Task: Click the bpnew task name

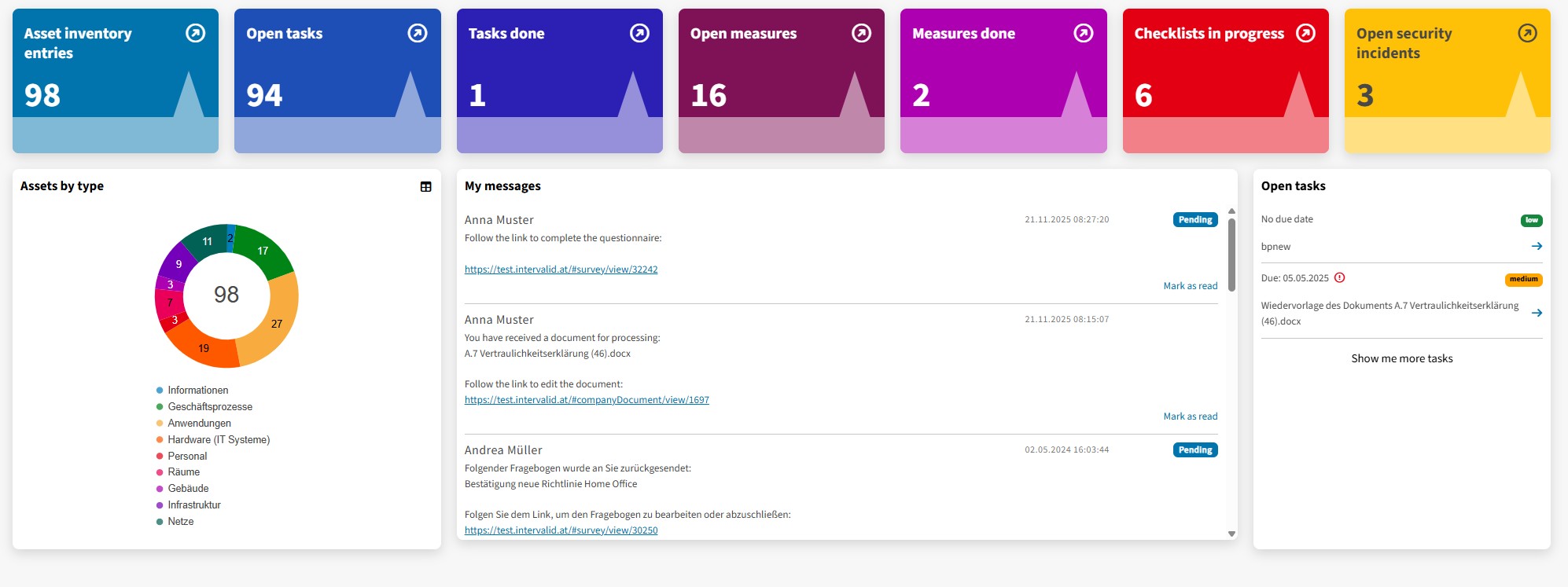Action: [1275, 247]
